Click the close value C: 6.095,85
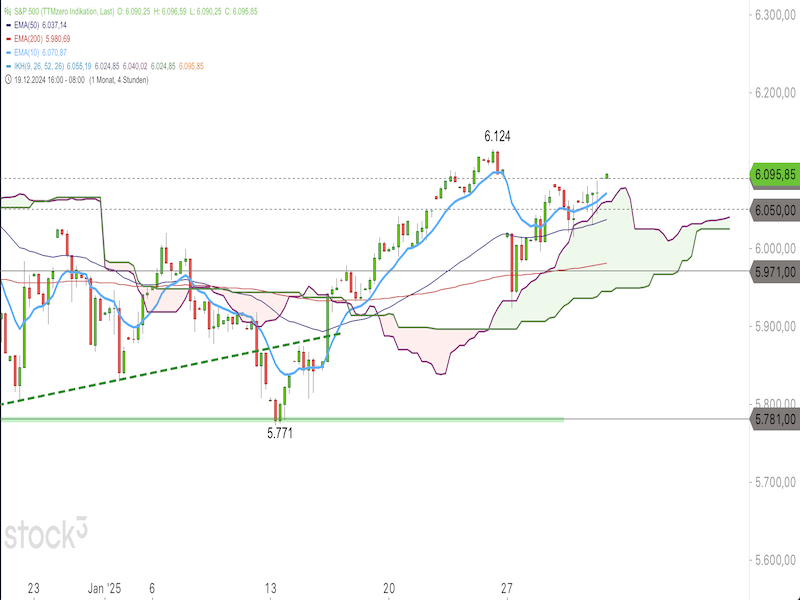Screen dimensions: 800x600 (x=241, y=11)
